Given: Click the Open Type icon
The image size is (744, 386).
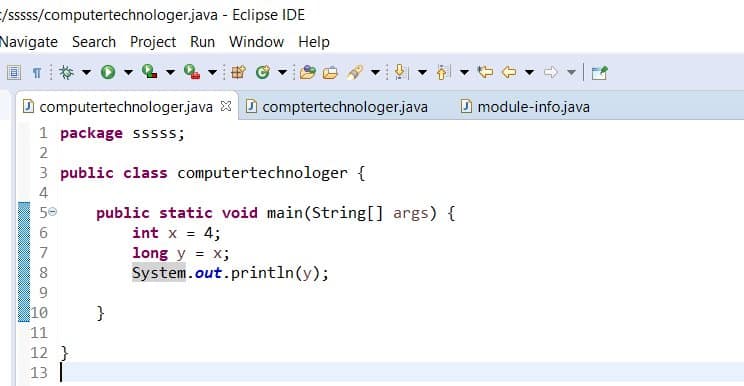Looking at the screenshot, I should pos(307,72).
